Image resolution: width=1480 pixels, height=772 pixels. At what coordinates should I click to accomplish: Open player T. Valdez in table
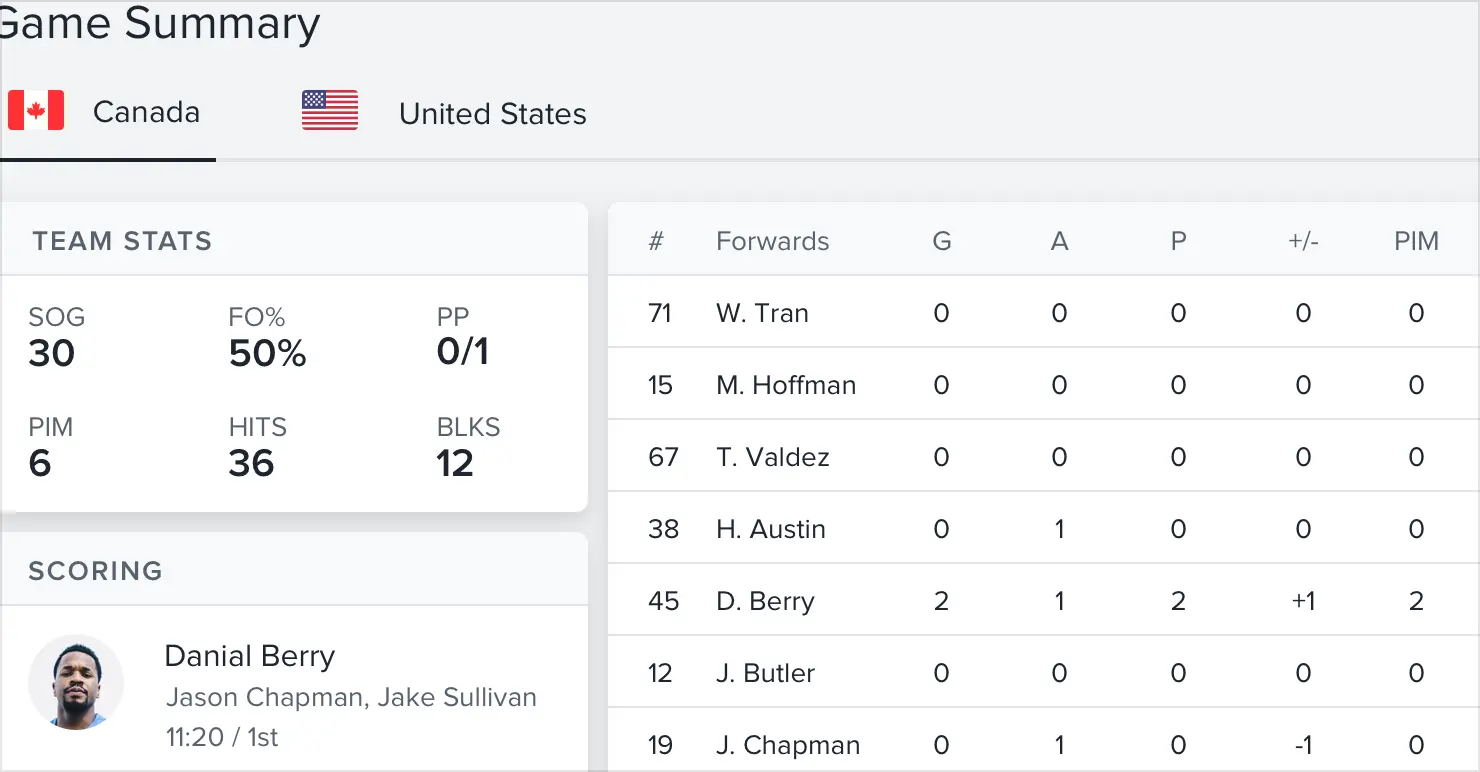(x=772, y=457)
